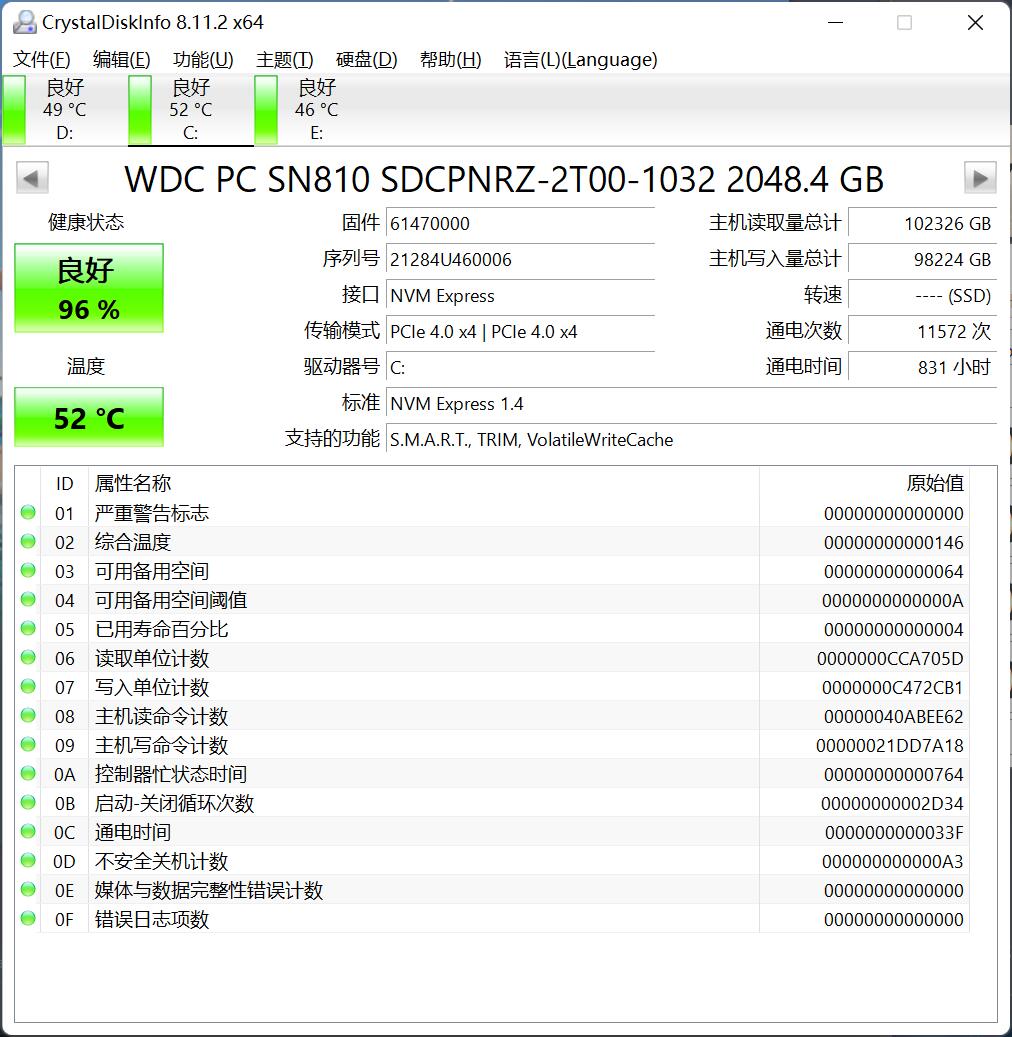The width and height of the screenshot is (1012, 1037).
Task: Click raw value 0000000CCA705D
Action: tap(890, 659)
